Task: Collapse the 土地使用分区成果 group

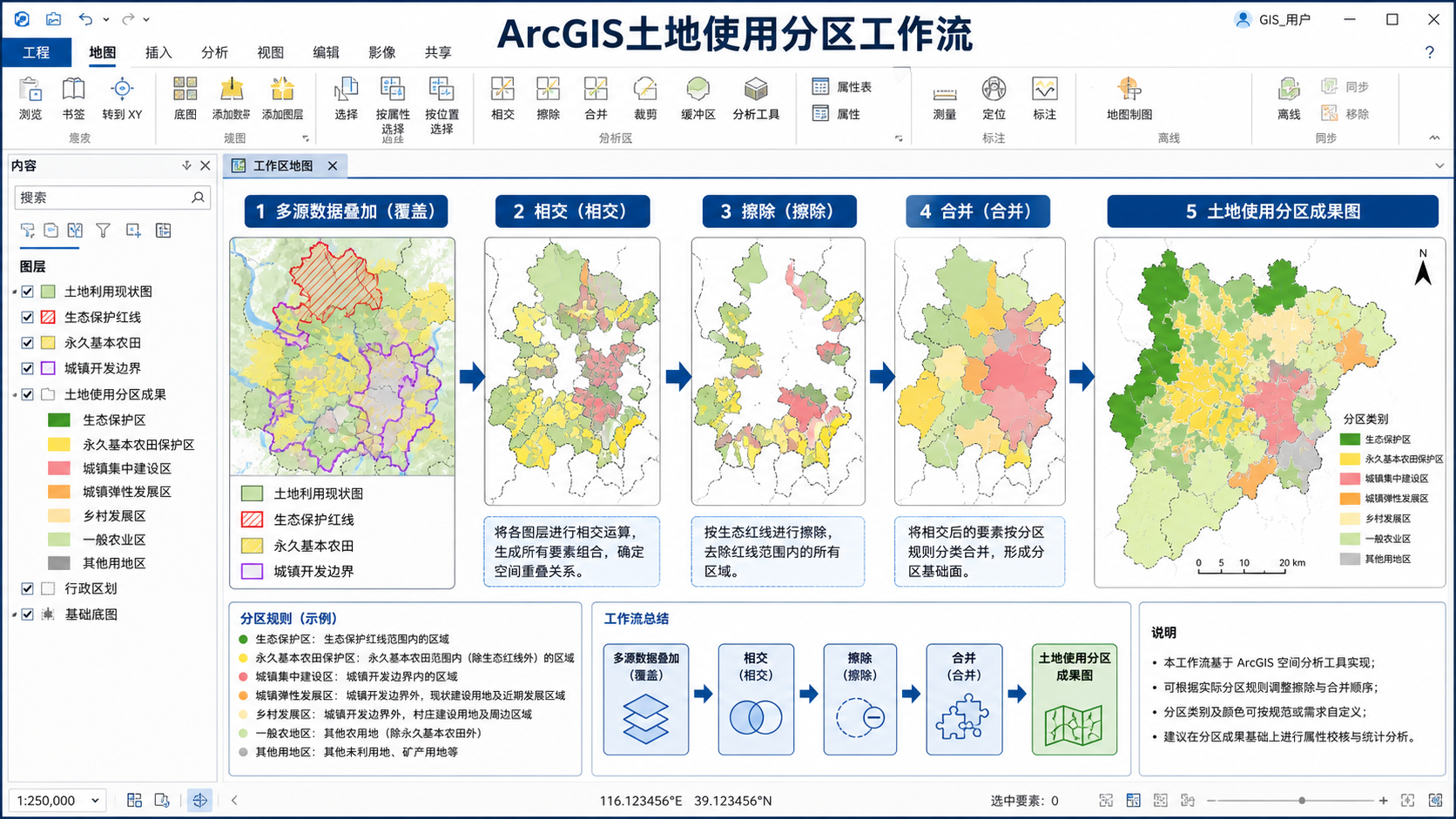Action: pos(15,395)
